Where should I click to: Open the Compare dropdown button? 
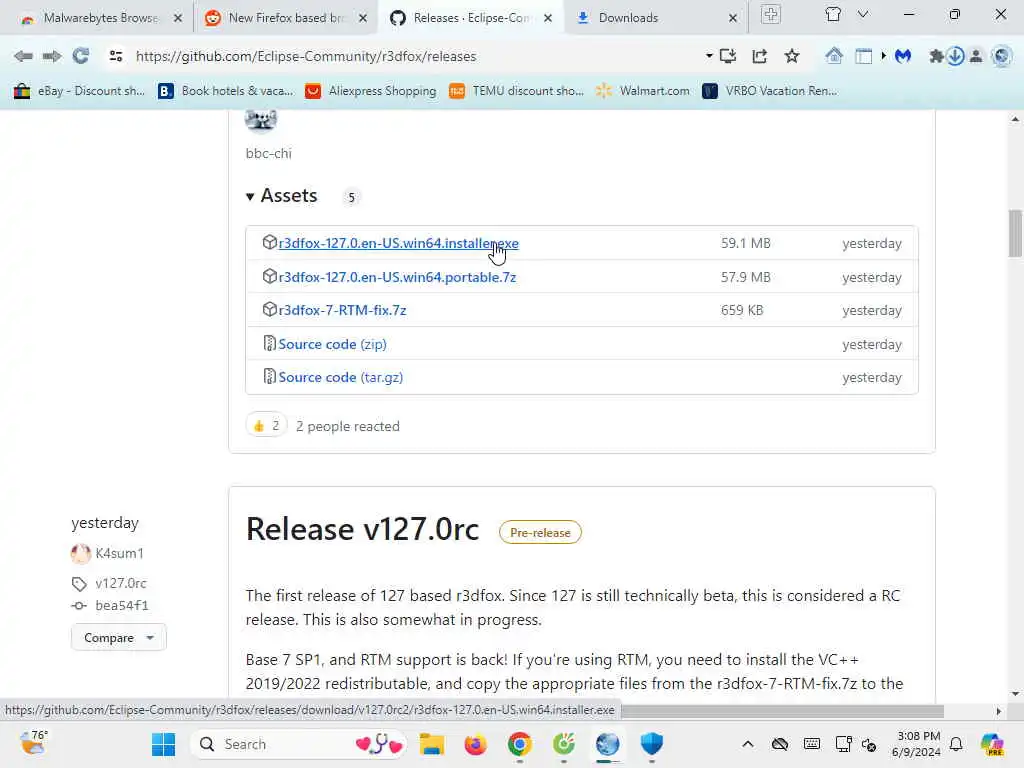coord(118,637)
